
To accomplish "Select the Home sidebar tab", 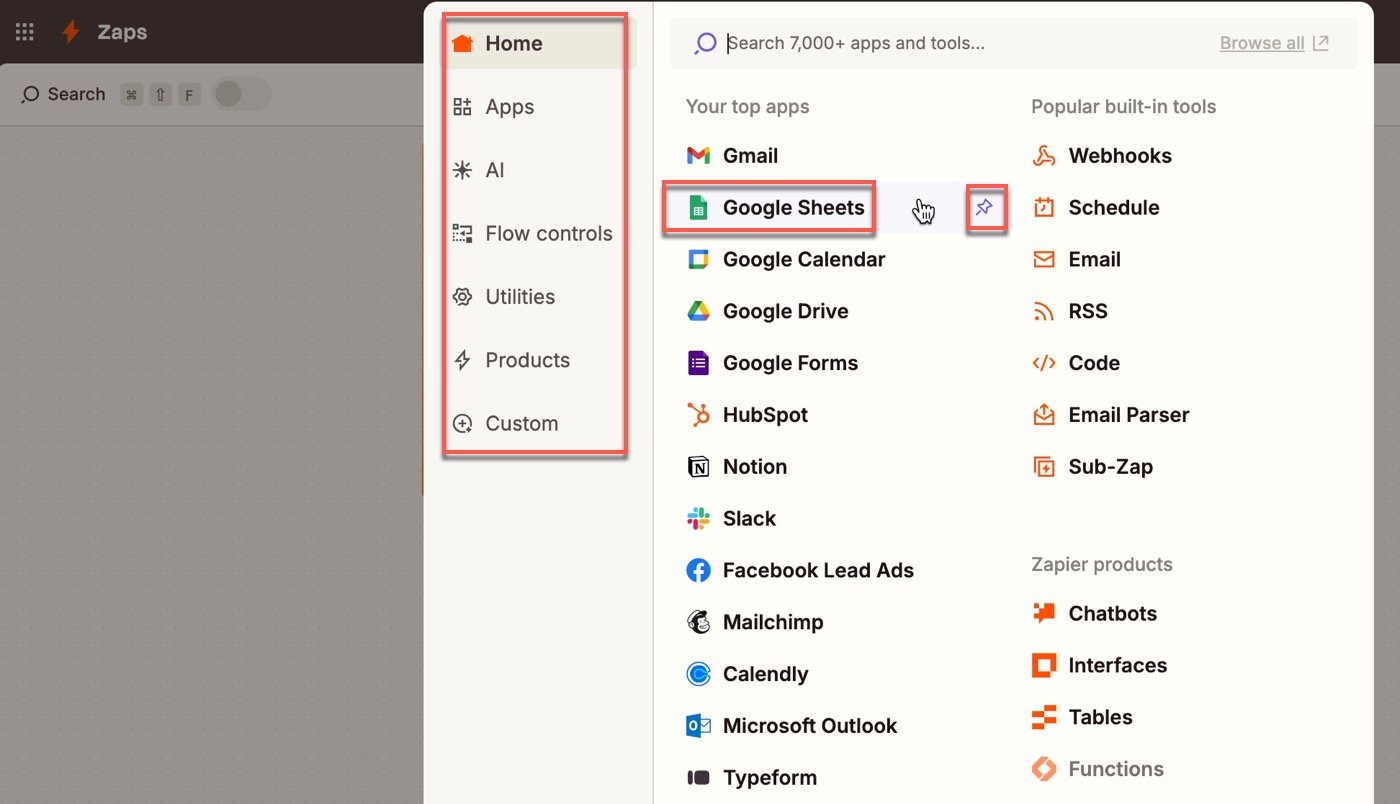I will (x=538, y=43).
